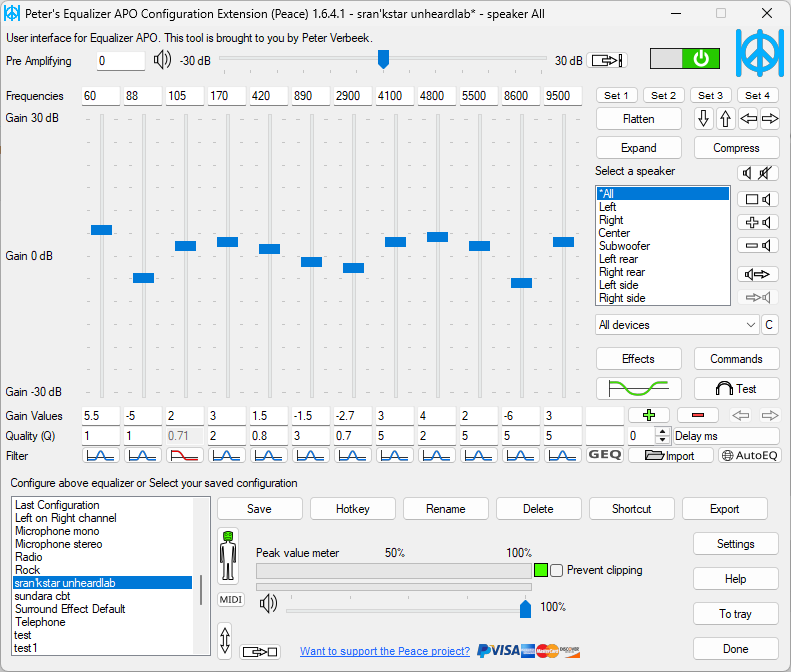Click the 2900 frequency input field
This screenshot has width=791, height=672.
coord(353,96)
